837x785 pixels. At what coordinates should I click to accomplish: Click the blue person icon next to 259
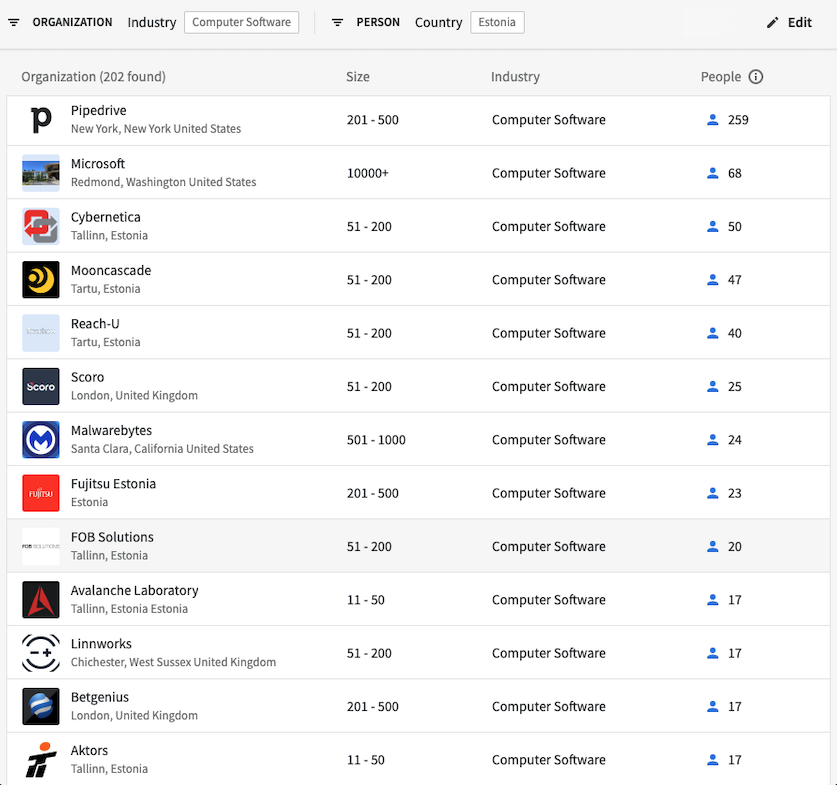(712, 119)
